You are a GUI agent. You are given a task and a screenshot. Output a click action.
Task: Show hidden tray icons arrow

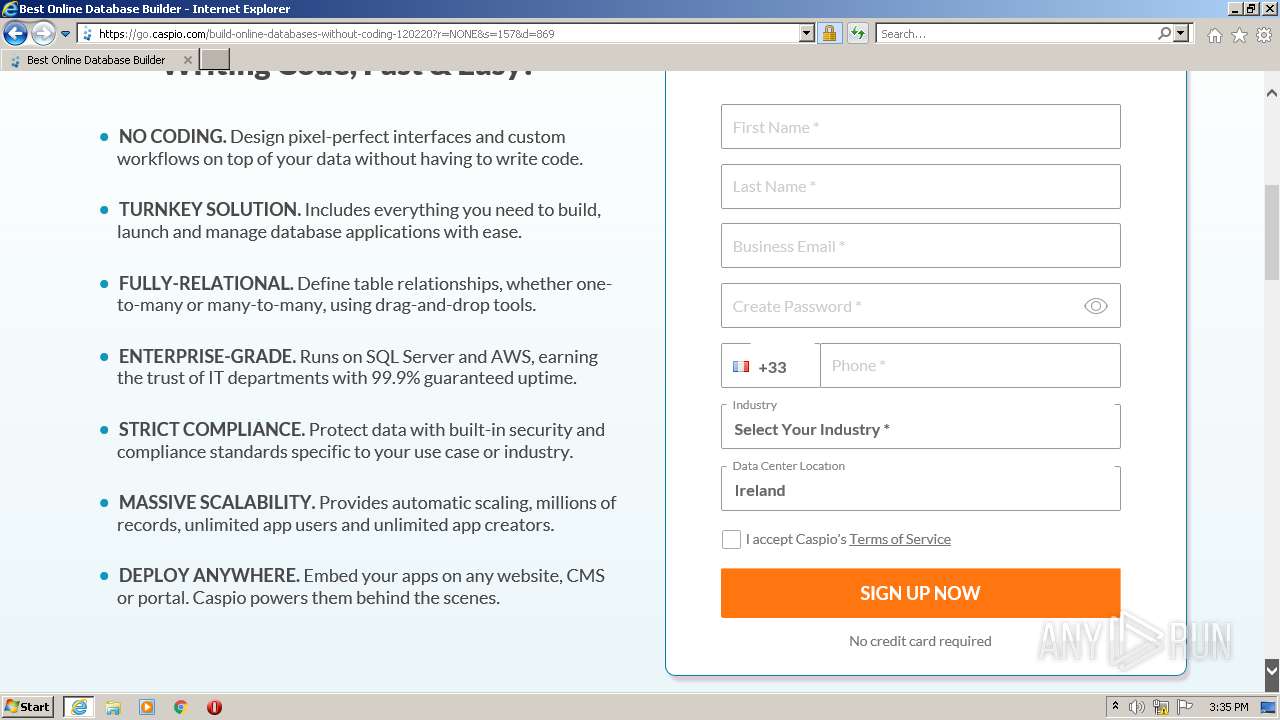(1115, 707)
